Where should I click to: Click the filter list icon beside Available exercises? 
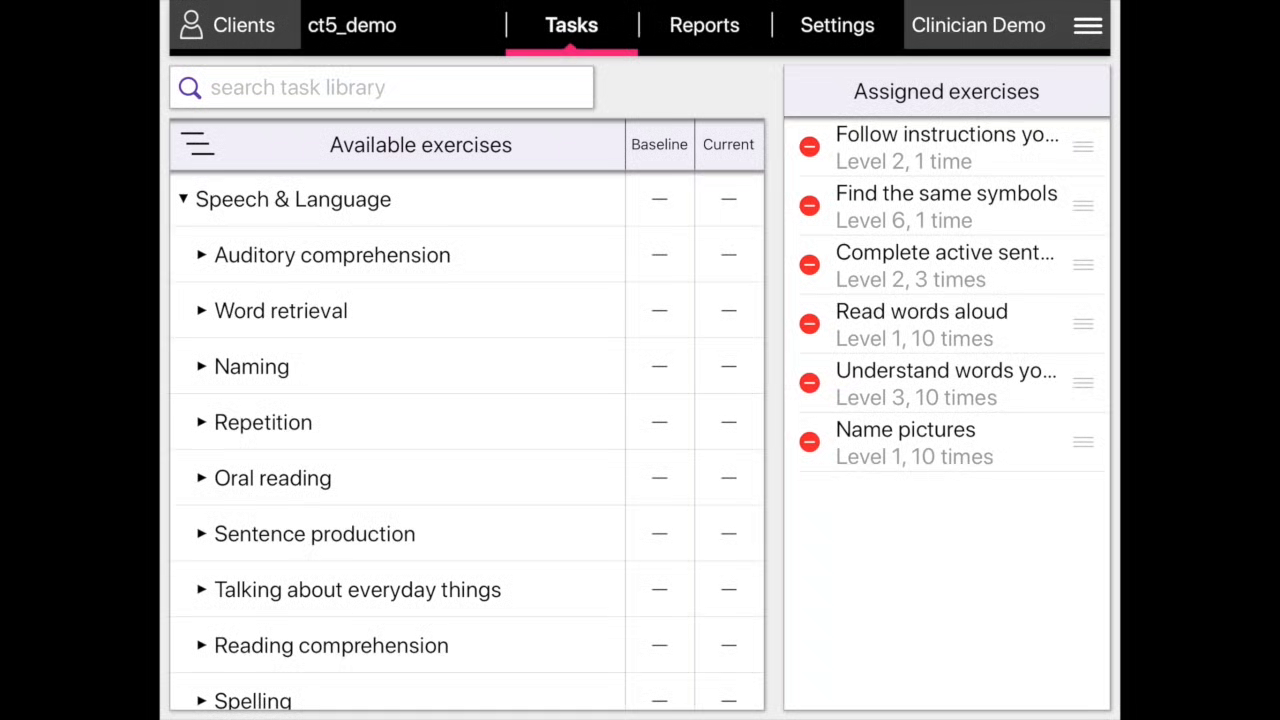pyautogui.click(x=198, y=145)
